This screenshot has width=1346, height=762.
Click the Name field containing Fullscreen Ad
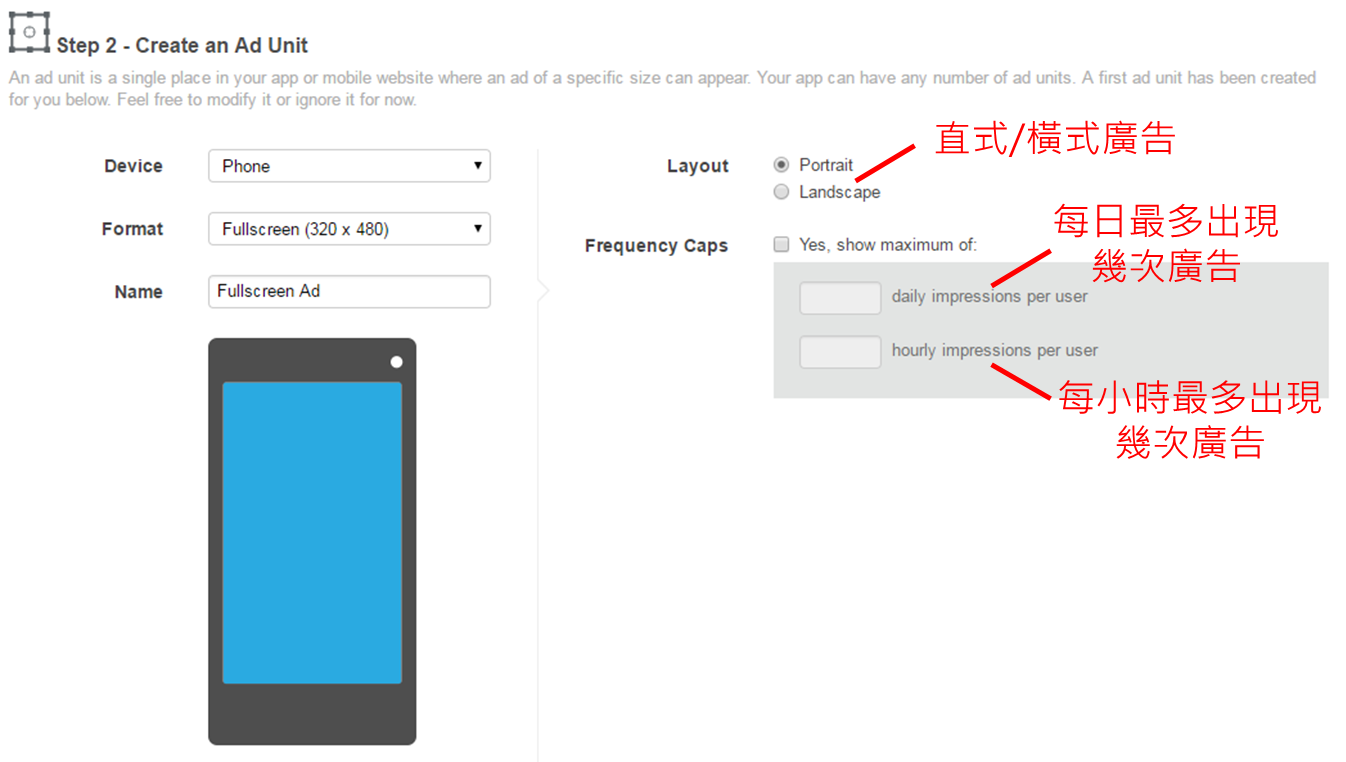(349, 291)
